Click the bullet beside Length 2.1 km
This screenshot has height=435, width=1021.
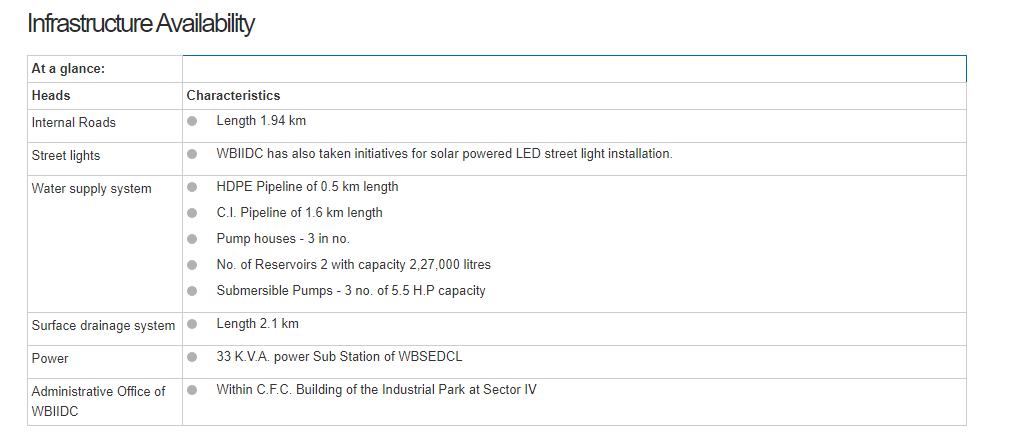(192, 324)
